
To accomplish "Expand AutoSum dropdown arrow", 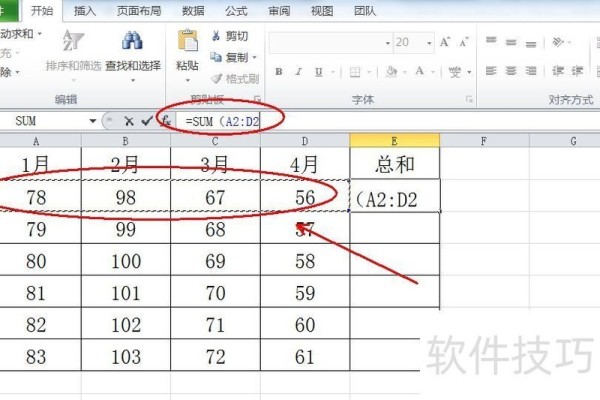I will click(39, 34).
